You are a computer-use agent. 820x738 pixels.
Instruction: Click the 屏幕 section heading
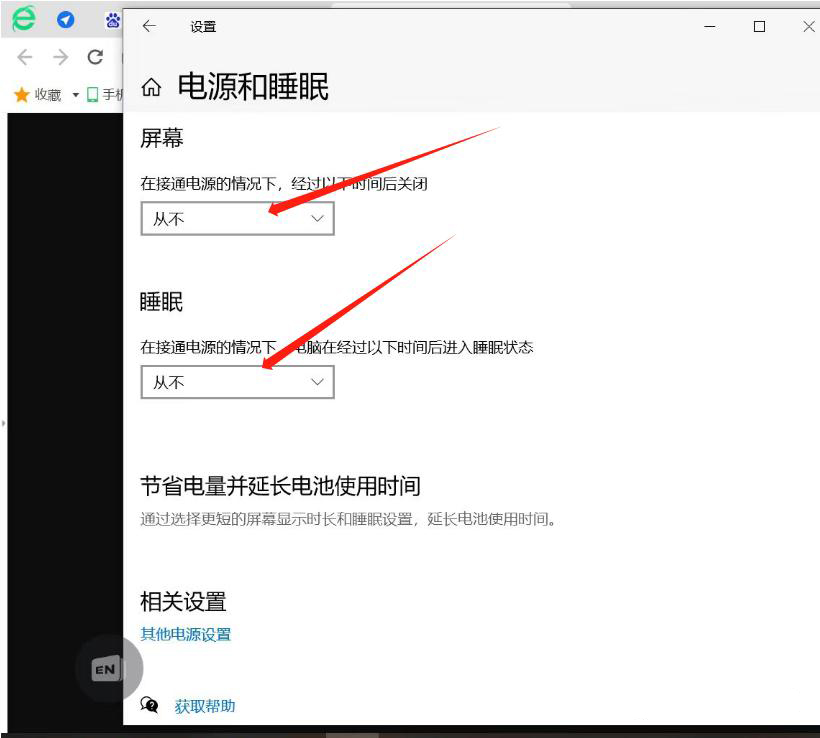click(162, 139)
